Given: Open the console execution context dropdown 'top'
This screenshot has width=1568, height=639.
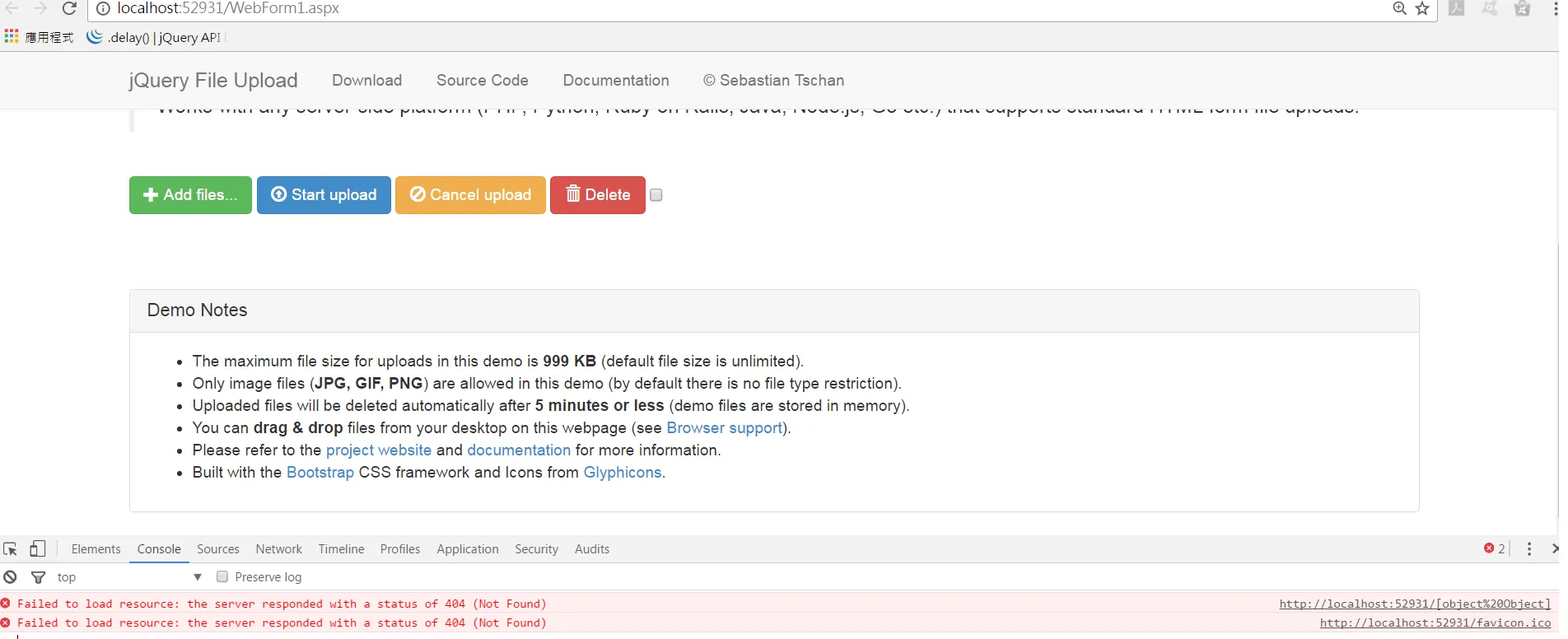Looking at the screenshot, I should pos(129,577).
